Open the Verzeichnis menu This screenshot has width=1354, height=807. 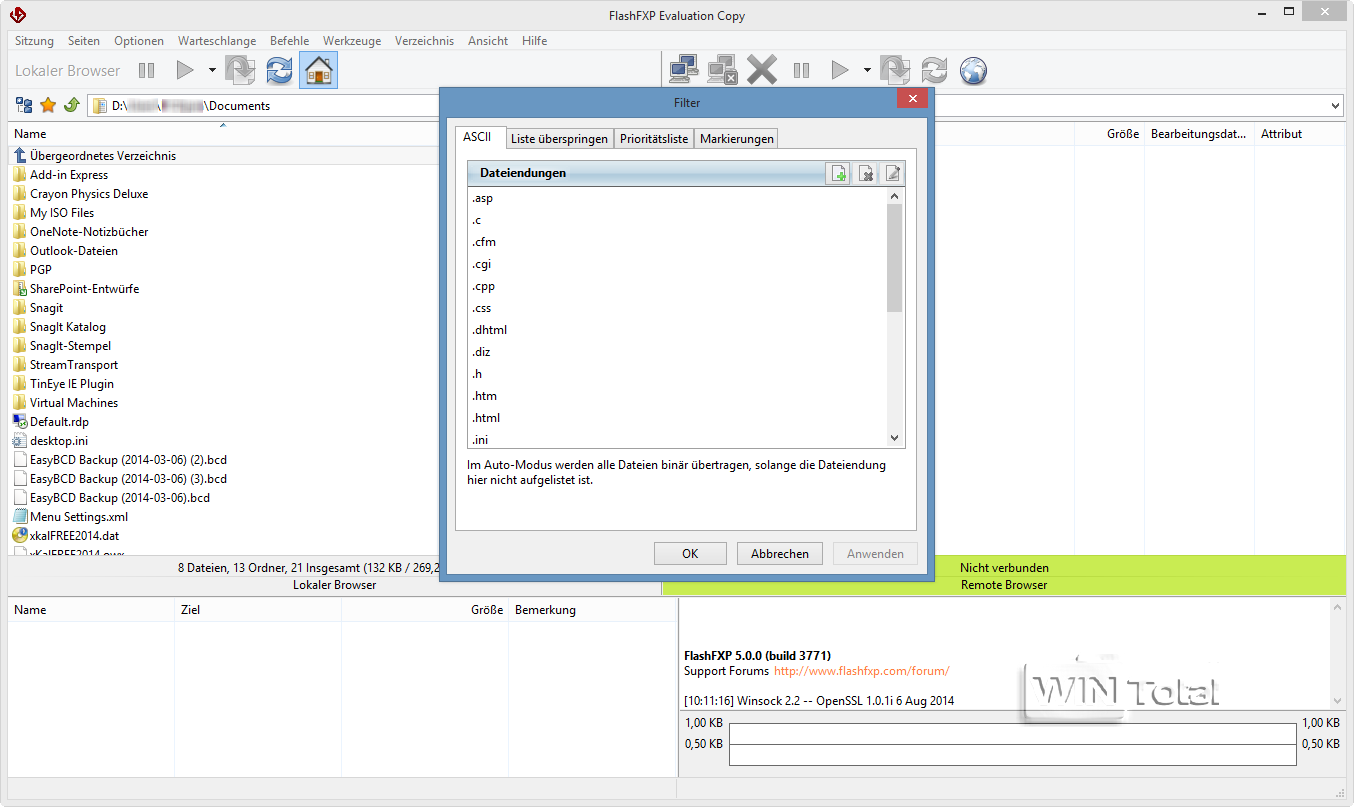coord(424,41)
